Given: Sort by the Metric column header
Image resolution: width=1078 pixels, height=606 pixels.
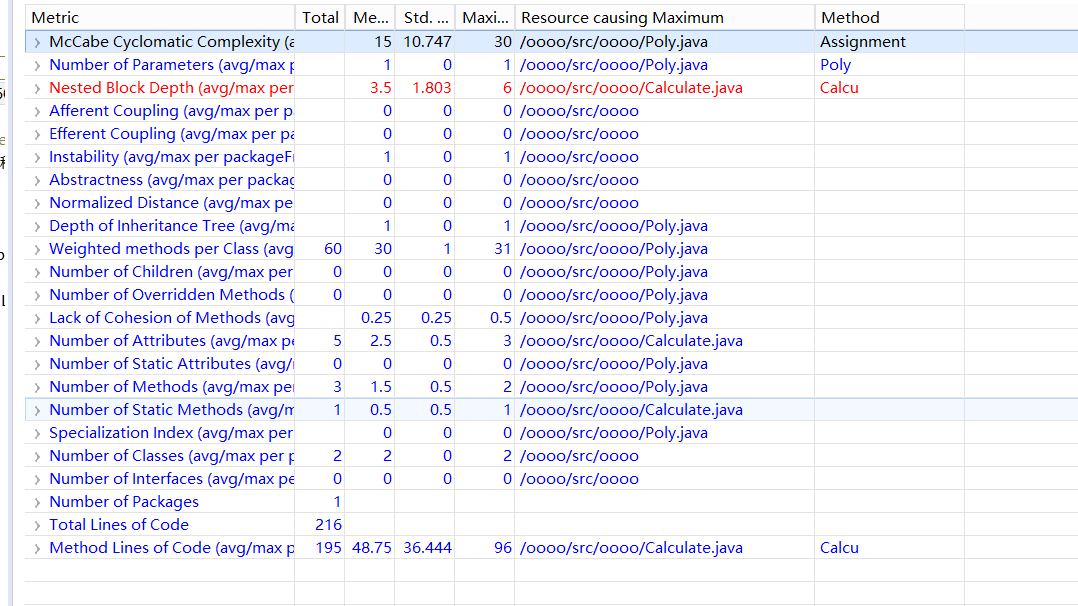Looking at the screenshot, I should pyautogui.click(x=160, y=18).
